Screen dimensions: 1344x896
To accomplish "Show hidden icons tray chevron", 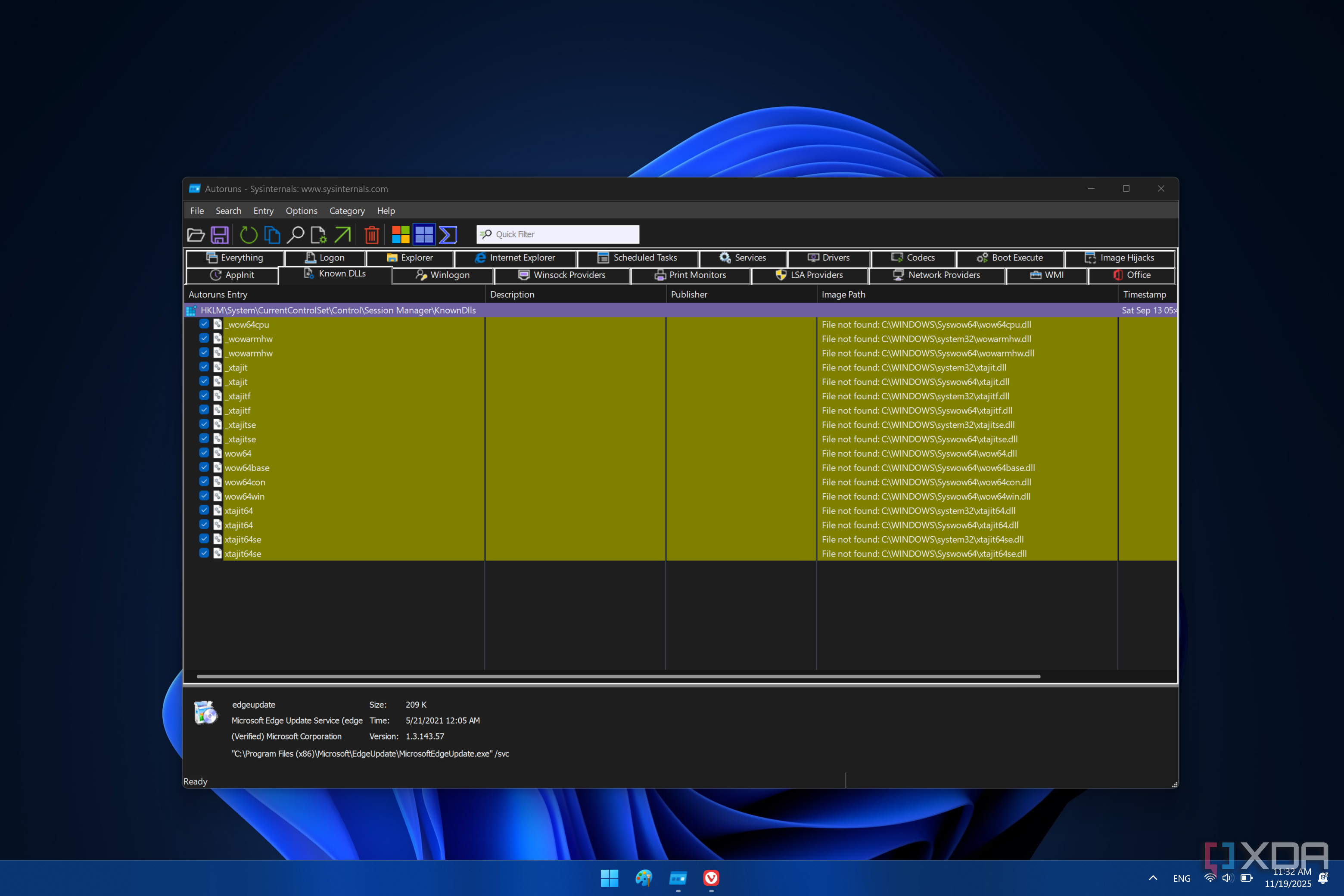I will (x=1153, y=878).
